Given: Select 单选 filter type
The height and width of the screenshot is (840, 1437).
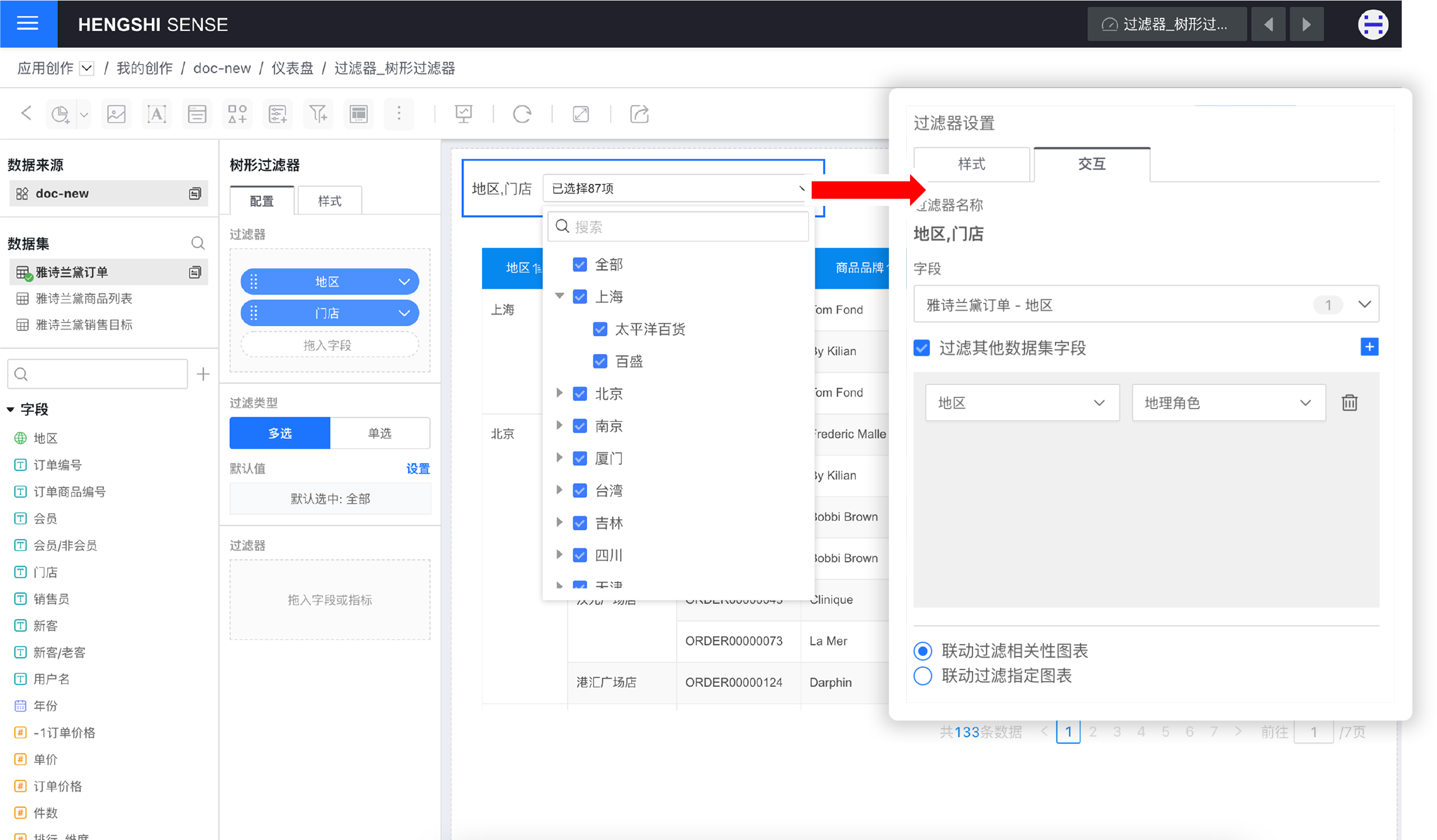Looking at the screenshot, I should (380, 433).
